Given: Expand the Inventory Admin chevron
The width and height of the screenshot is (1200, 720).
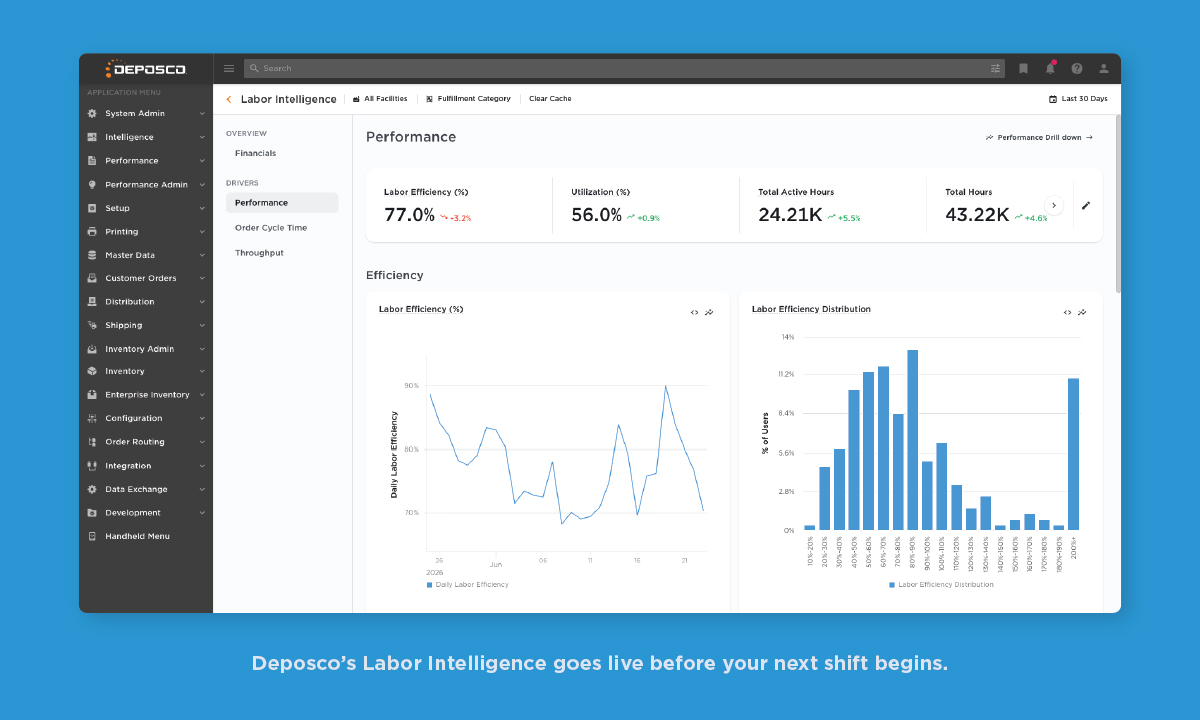Looking at the screenshot, I should point(202,349).
